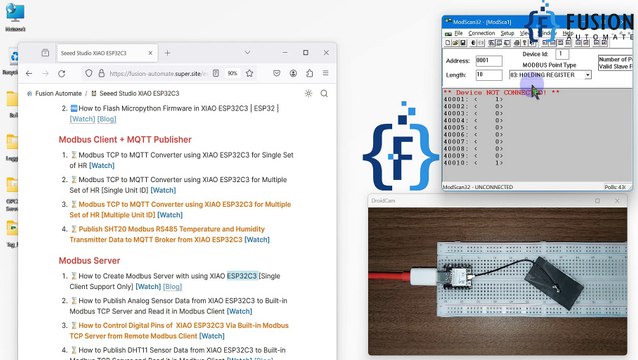Click New document icon in ModScan32 toolbar
Viewport: 638px width, 360px height.
[448, 43]
